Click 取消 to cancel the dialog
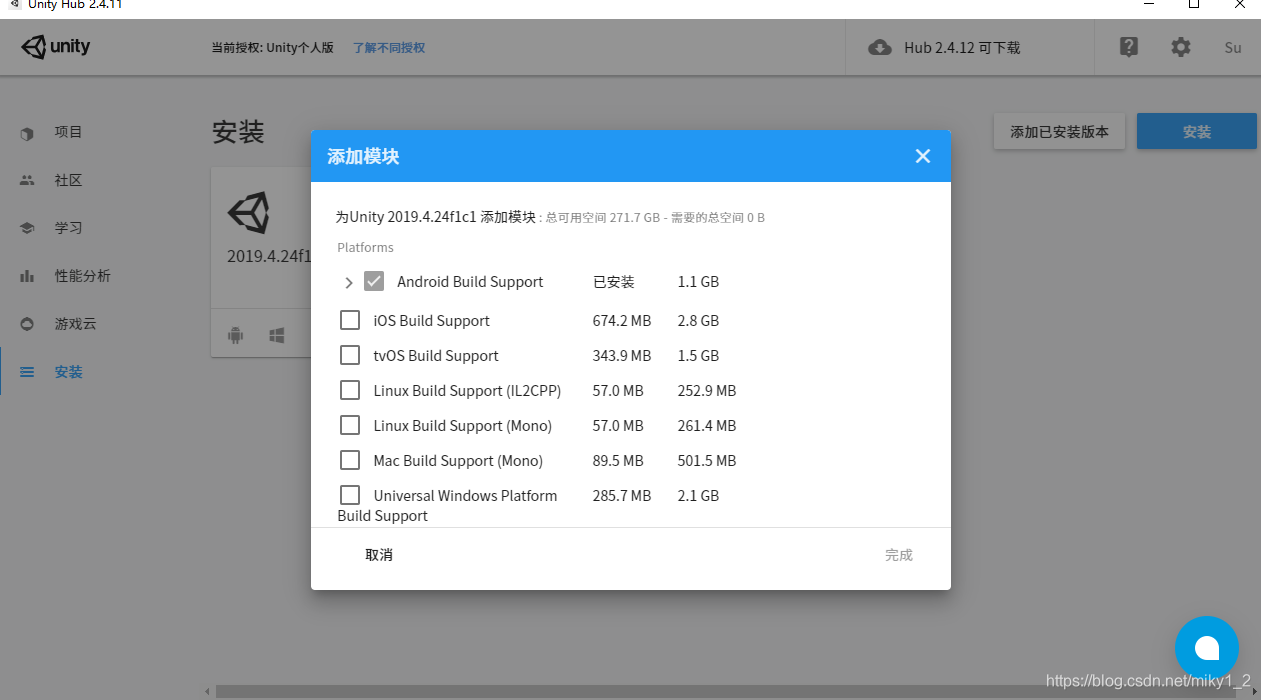The image size is (1261, 700). 379,555
